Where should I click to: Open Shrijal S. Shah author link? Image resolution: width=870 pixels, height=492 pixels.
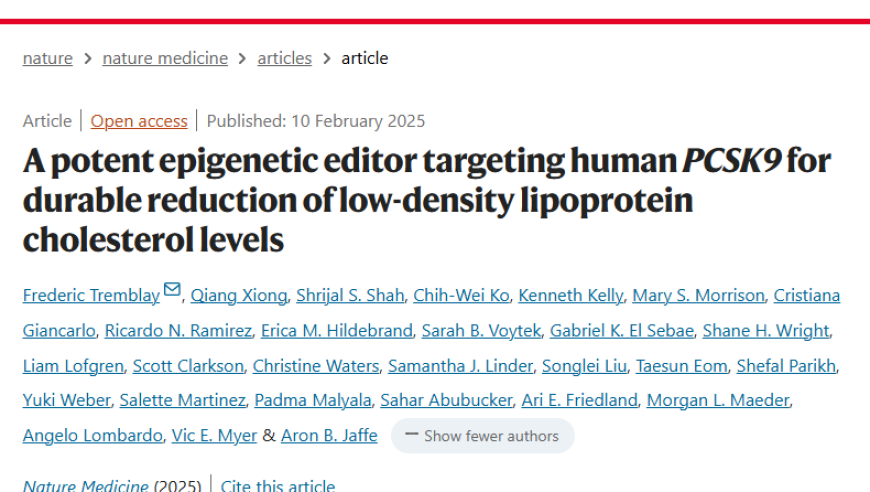350,296
